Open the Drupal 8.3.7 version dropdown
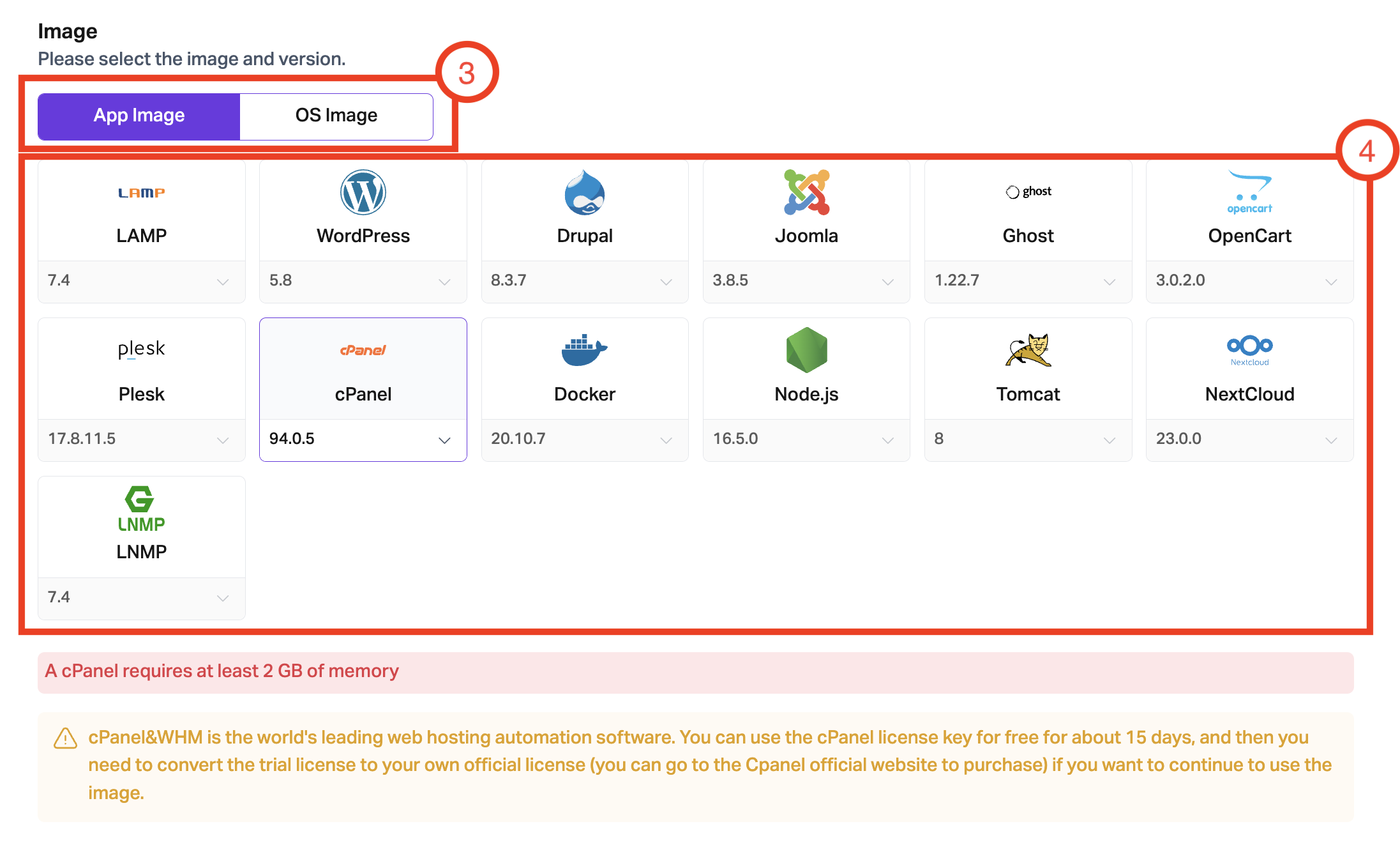This screenshot has width=1400, height=847. point(585,281)
